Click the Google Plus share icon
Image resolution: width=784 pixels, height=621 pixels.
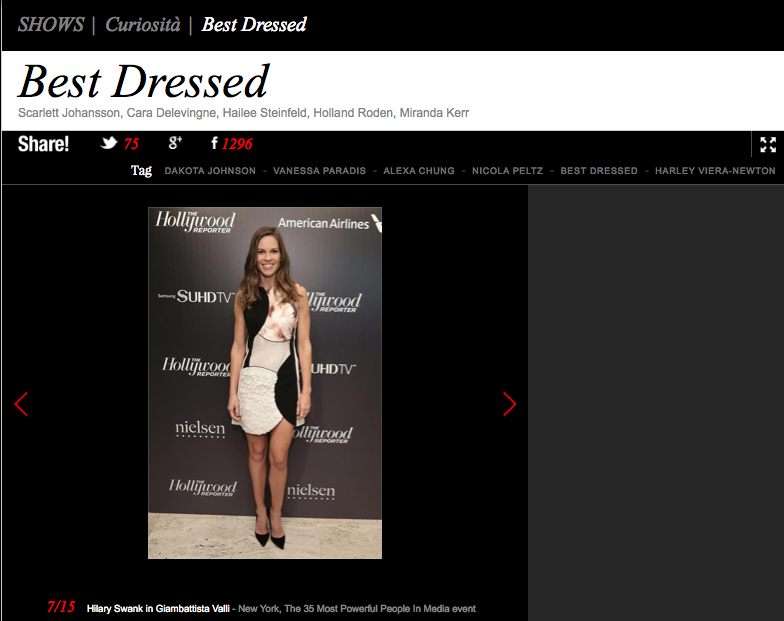[x=175, y=144]
